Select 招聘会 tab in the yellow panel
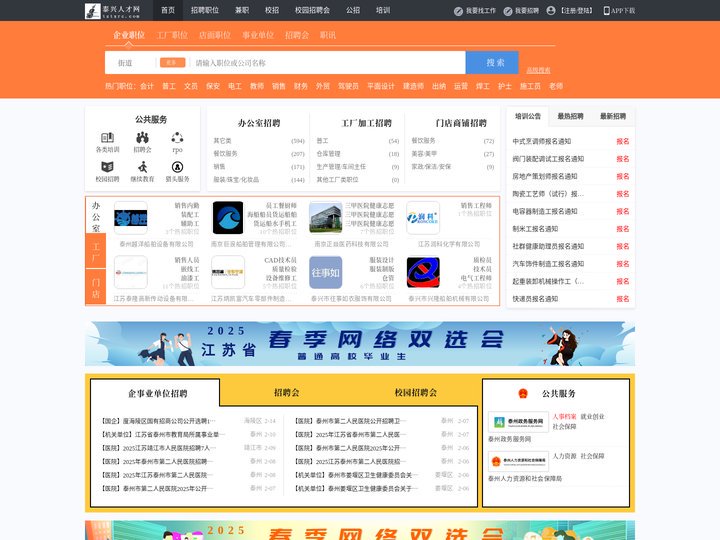Viewport: 720px width, 540px height. coord(287,393)
